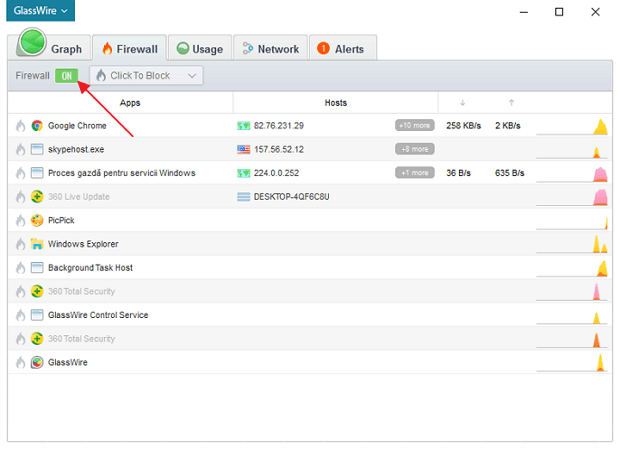The width and height of the screenshot is (620, 449).
Task: Click the Google Chrome app icon
Action: [37, 126]
